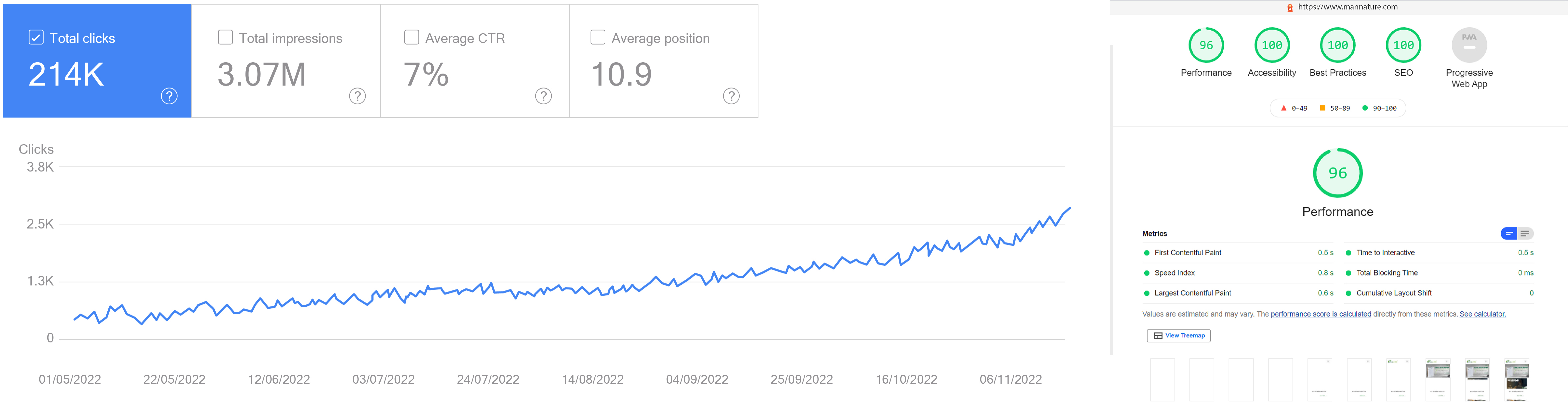Viewport: 1568px width, 413px height.
Task: Check the Average position checkbox
Action: pos(598,38)
